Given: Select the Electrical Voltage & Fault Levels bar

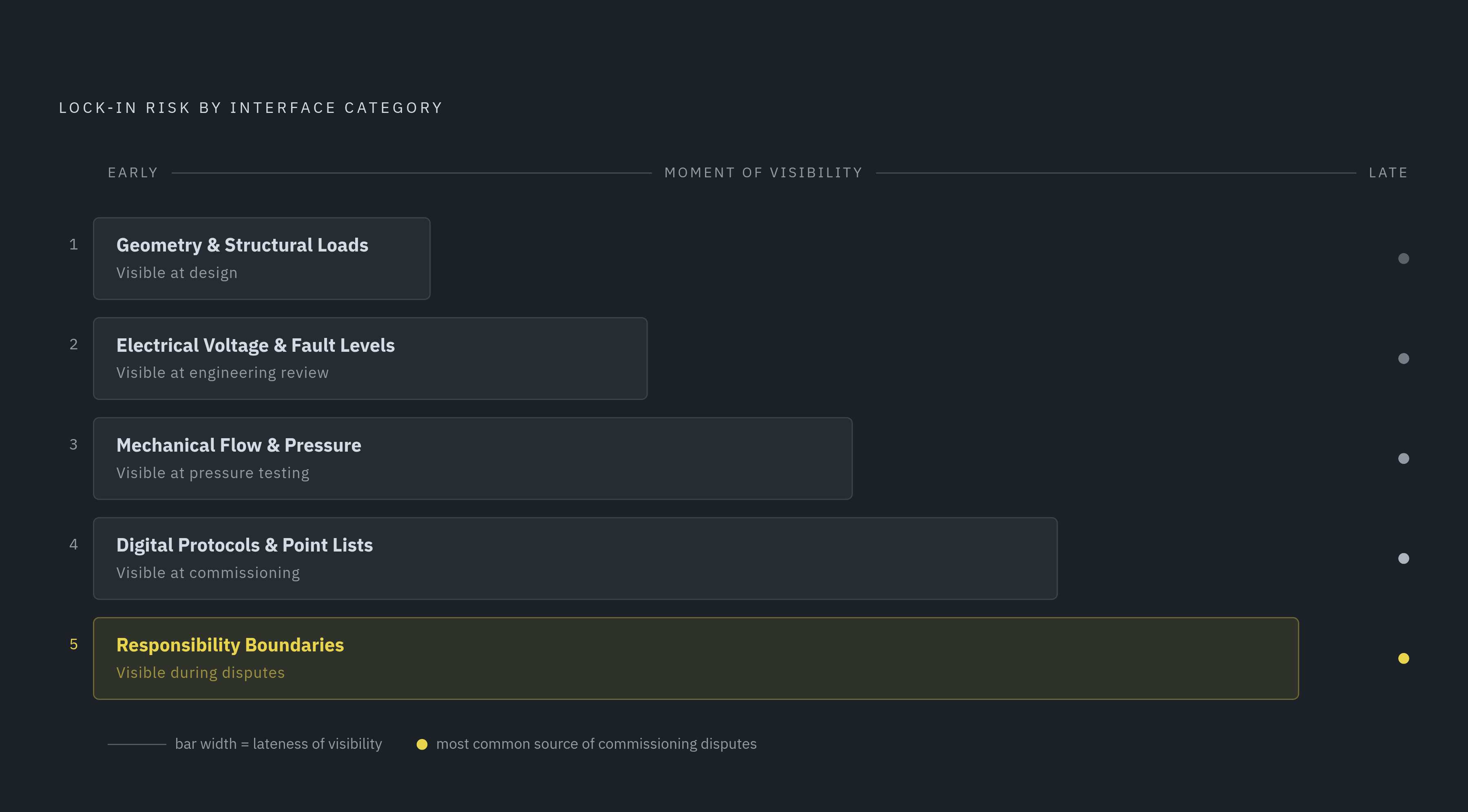Looking at the screenshot, I should [370, 358].
